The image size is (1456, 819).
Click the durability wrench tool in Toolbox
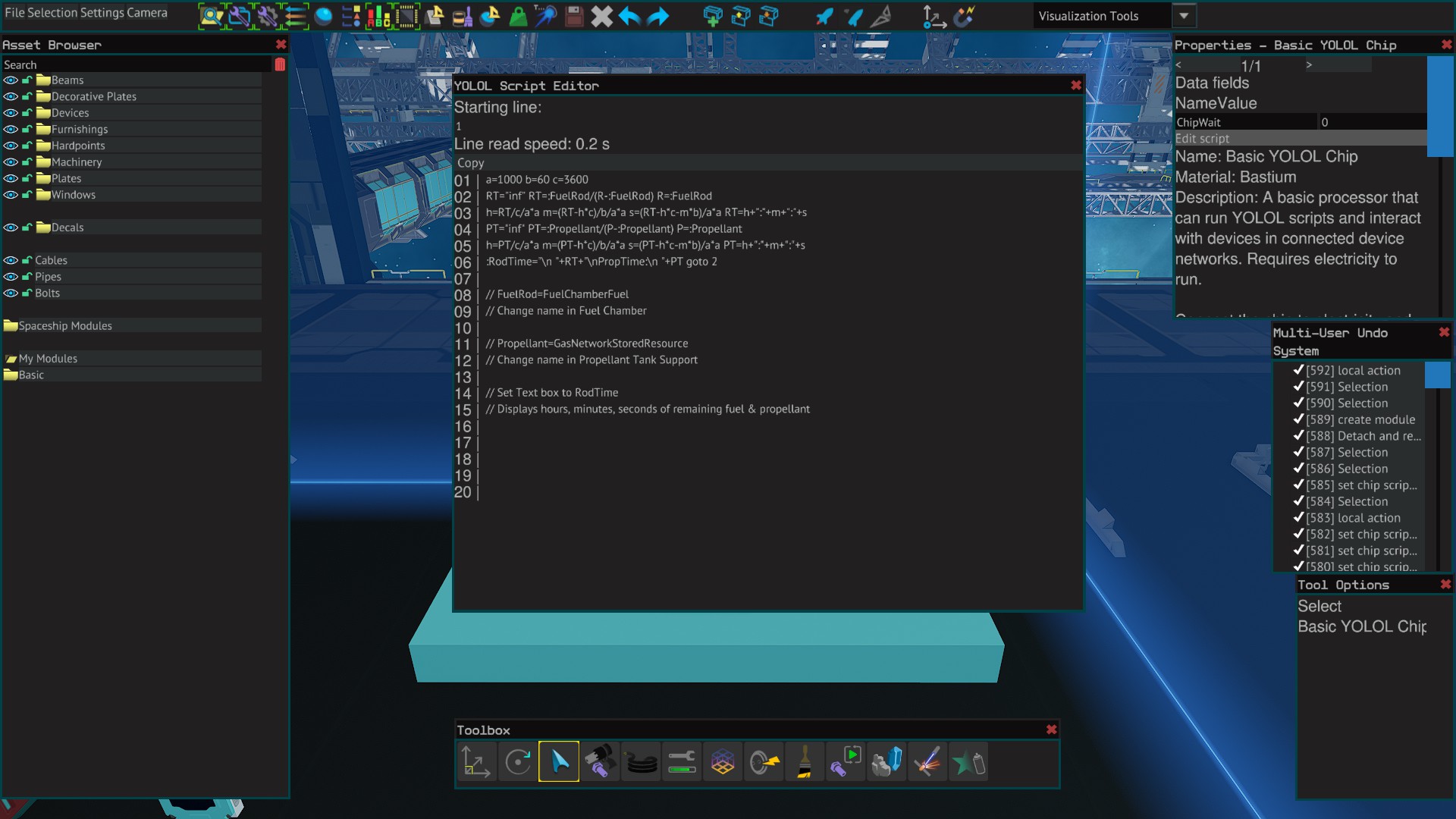[x=682, y=762]
